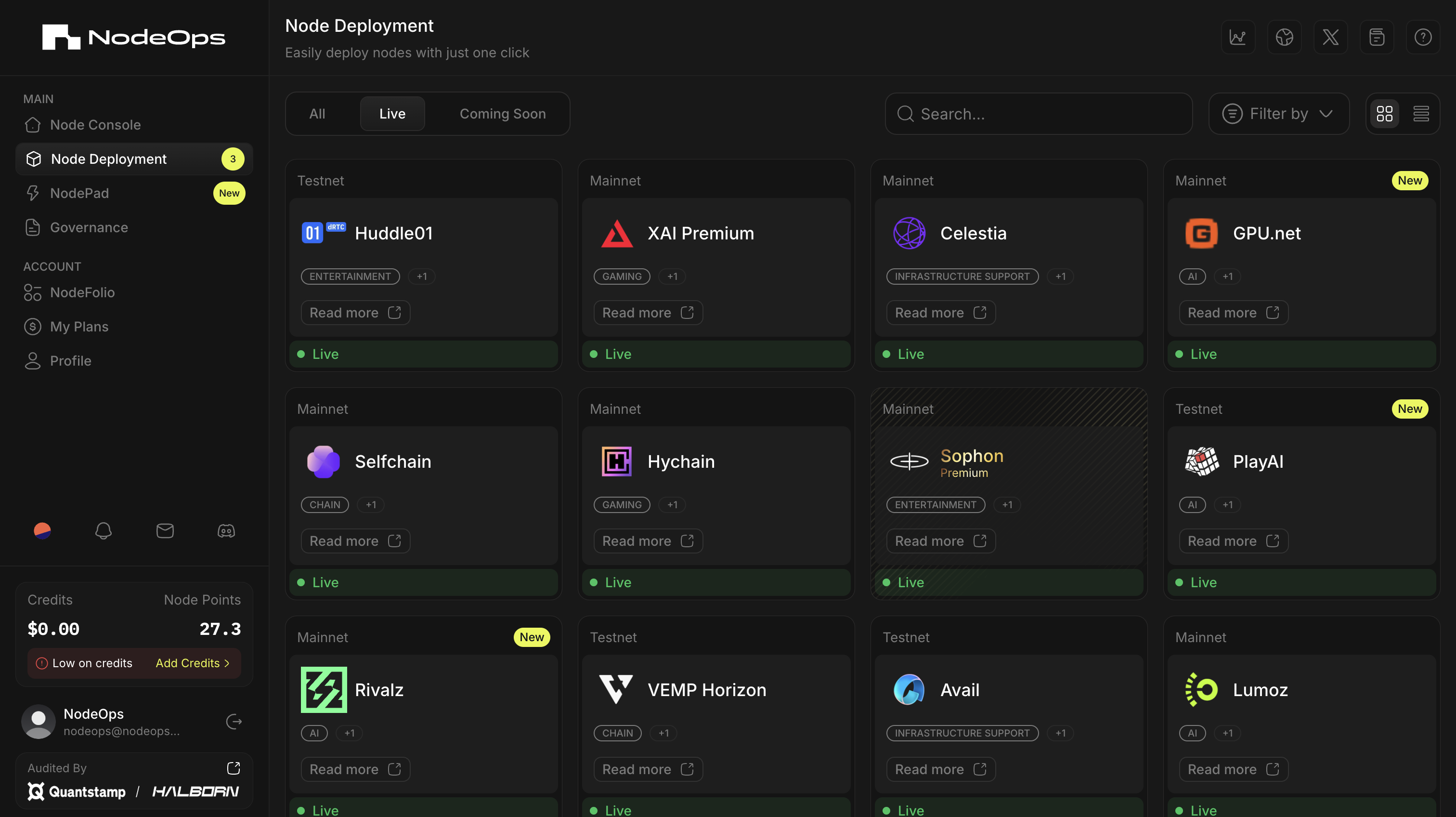Screen dimensions: 1456x817
Task: Click the Sophon logo icon
Action: pos(909,461)
